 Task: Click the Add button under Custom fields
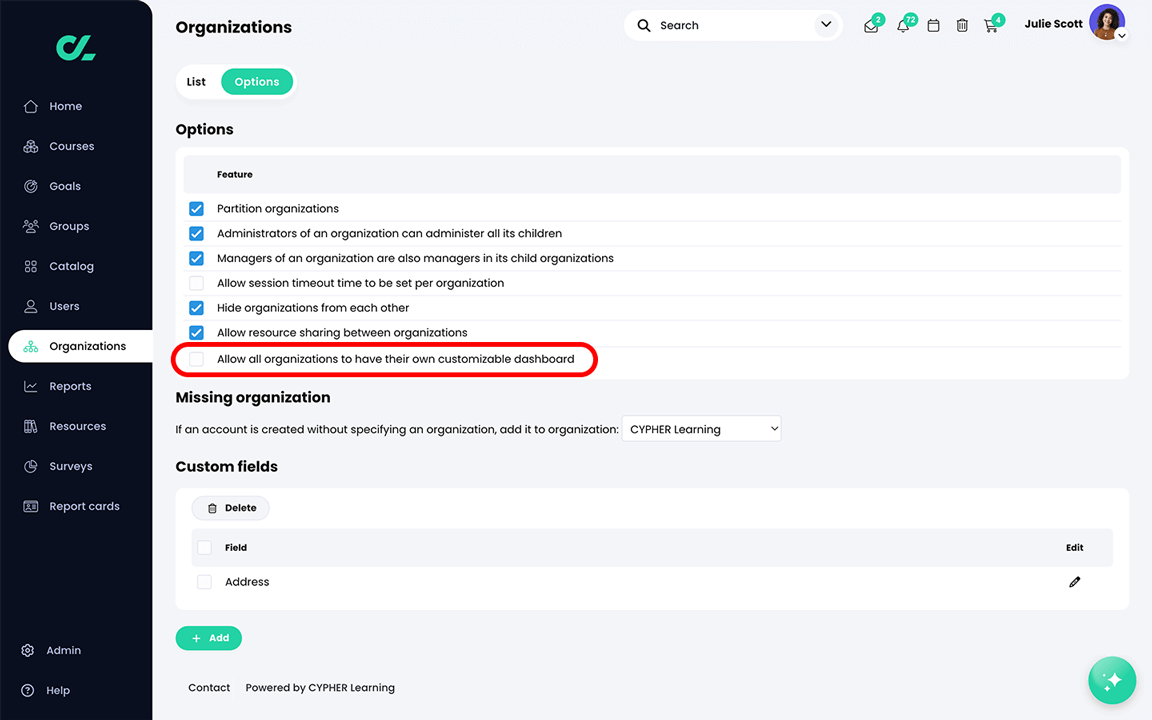208,638
